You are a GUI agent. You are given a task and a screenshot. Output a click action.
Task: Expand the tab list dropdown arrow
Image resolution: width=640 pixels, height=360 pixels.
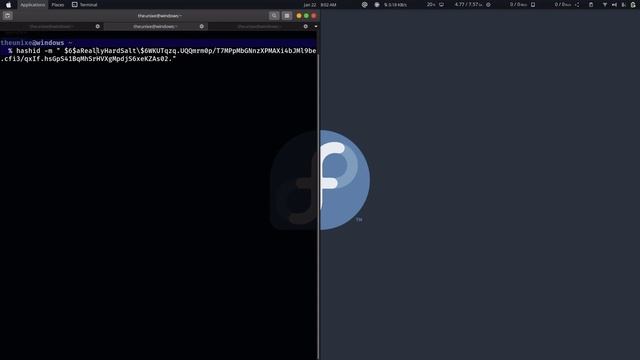click(316, 27)
